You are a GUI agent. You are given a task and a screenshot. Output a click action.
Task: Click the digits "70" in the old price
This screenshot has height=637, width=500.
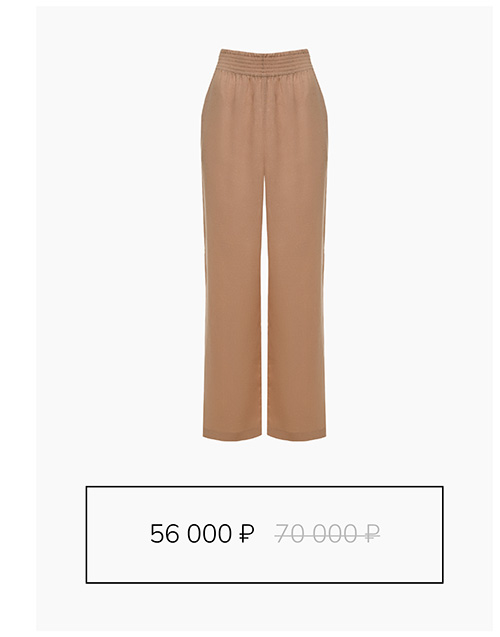click(x=290, y=534)
